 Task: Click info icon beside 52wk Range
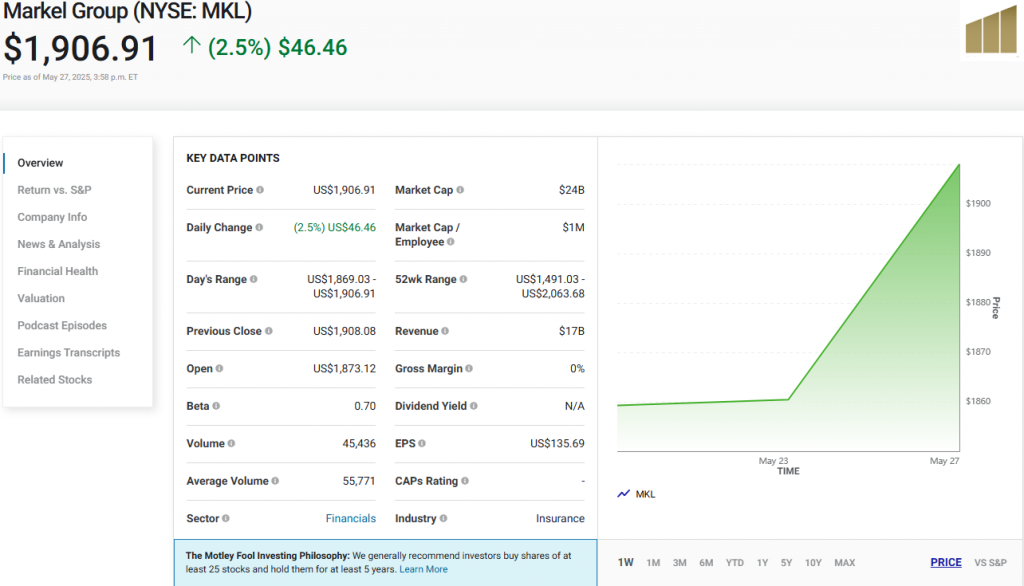tap(463, 279)
